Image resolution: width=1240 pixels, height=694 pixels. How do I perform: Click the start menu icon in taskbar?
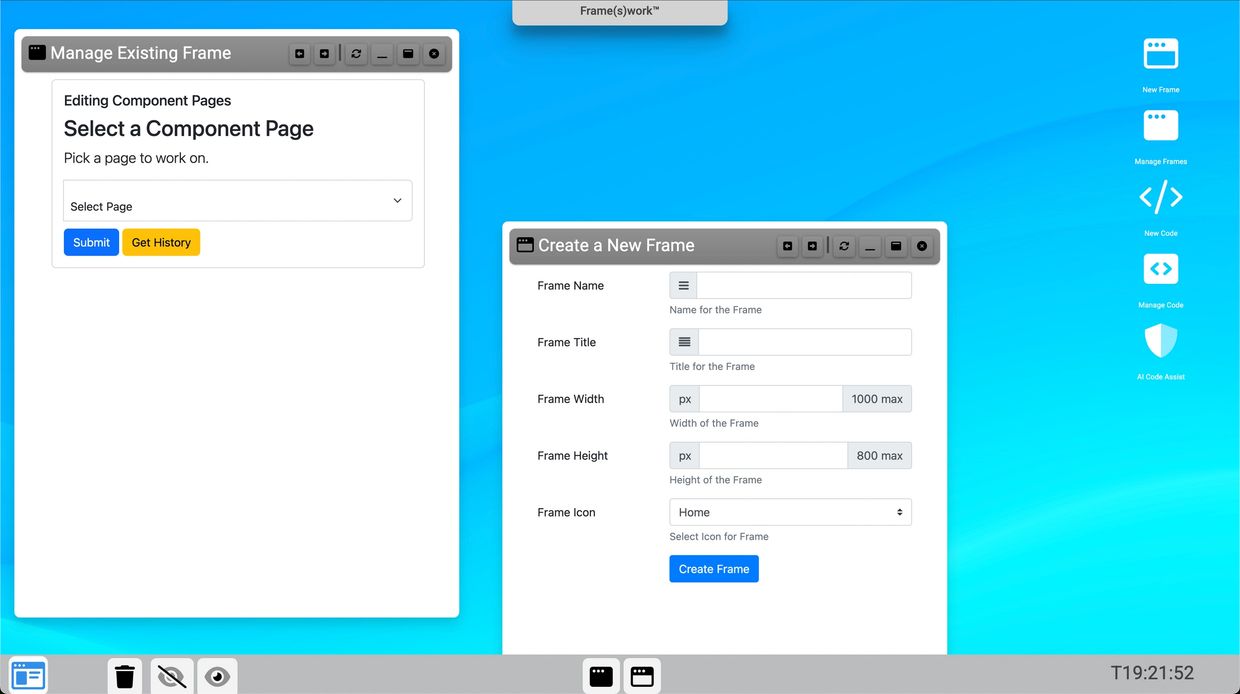(x=28, y=676)
